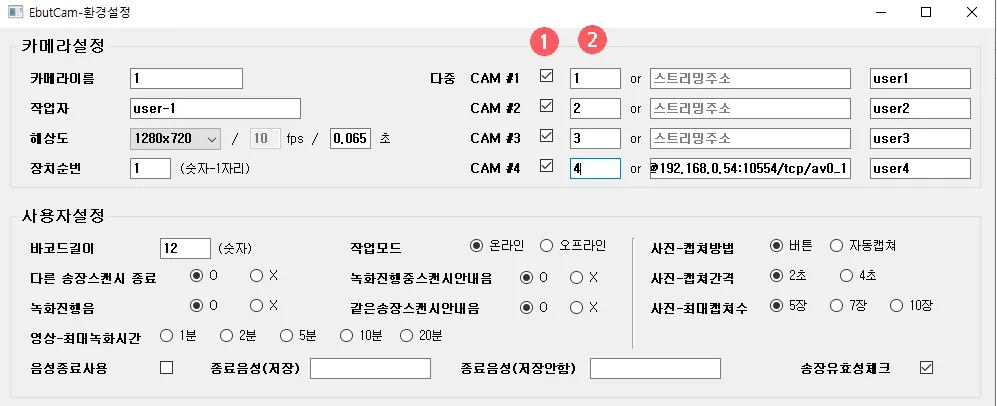Image resolution: width=997 pixels, height=406 pixels.
Task: Click the EbutCam app icon in title bar
Action: (x=13, y=14)
